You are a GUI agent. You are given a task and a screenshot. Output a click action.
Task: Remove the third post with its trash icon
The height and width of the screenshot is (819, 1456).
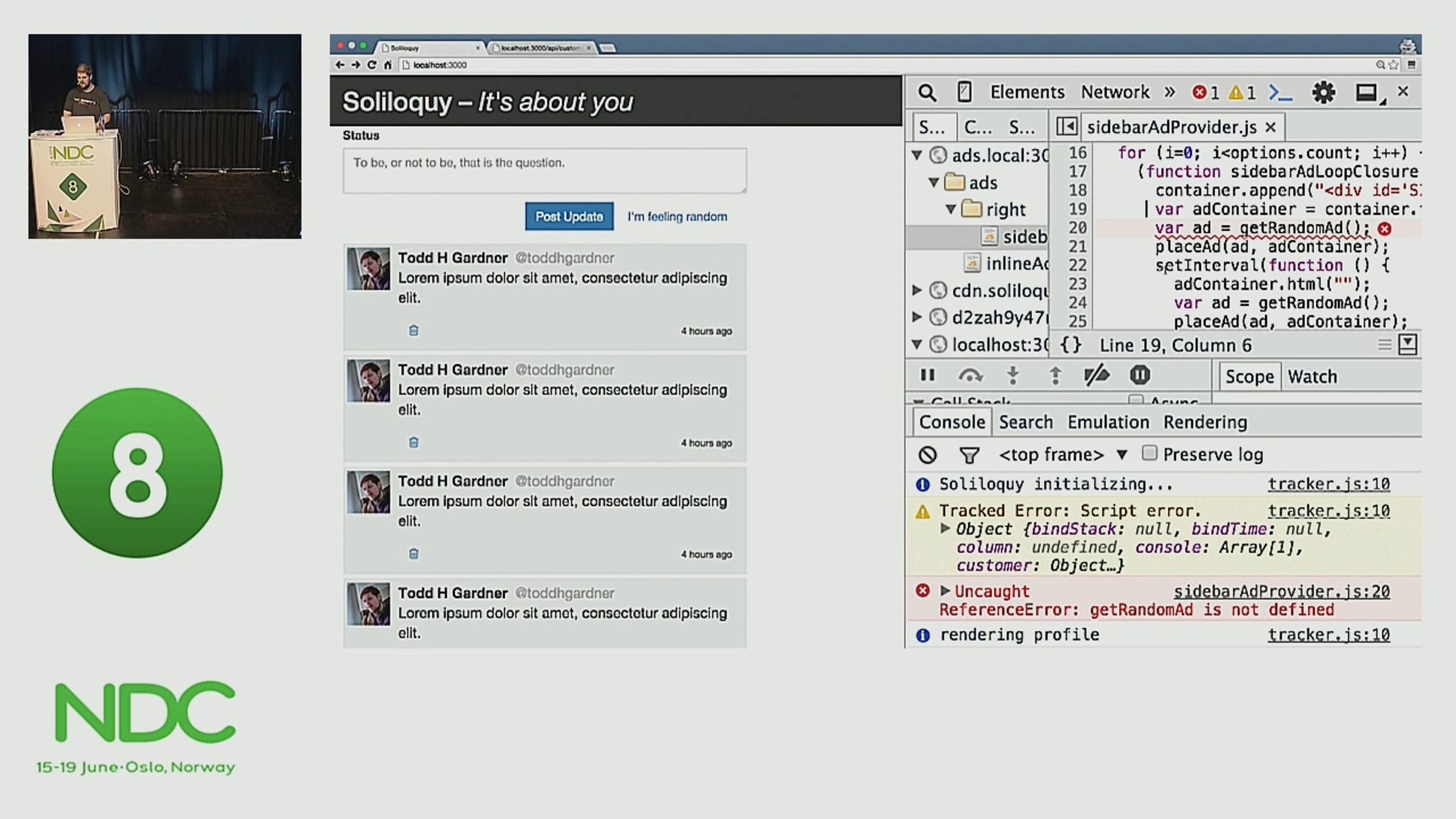[414, 554]
